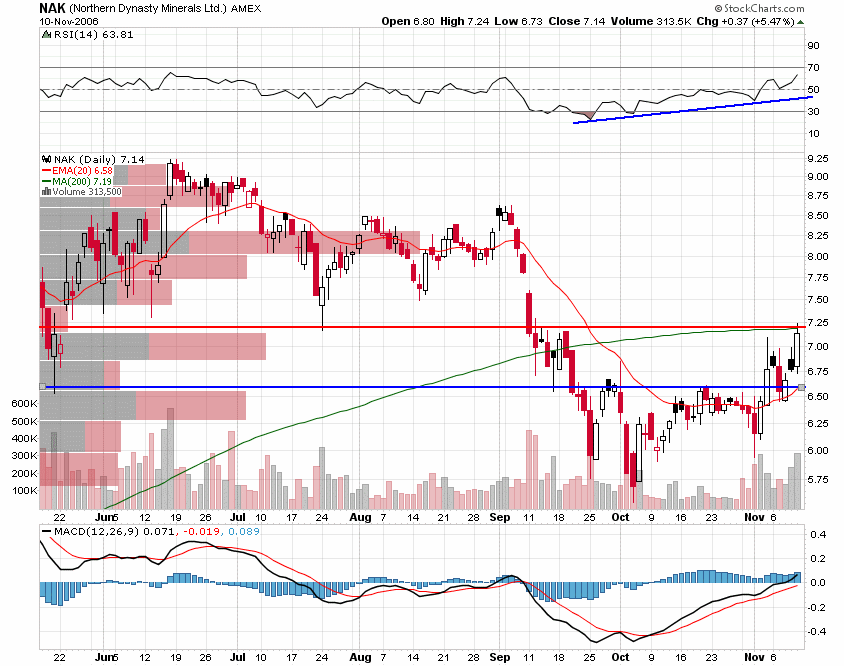
Task: Click the candlestick icon before NAK (Daily)
Action: [47, 159]
